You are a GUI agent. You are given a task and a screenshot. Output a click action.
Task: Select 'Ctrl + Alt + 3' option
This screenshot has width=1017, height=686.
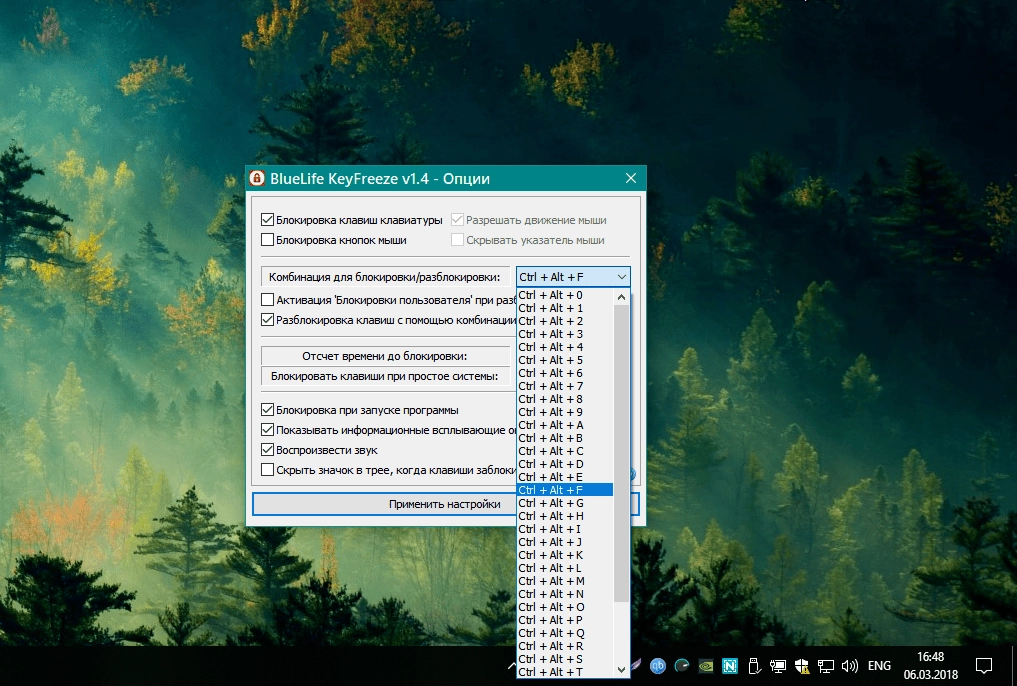pyautogui.click(x=565, y=334)
